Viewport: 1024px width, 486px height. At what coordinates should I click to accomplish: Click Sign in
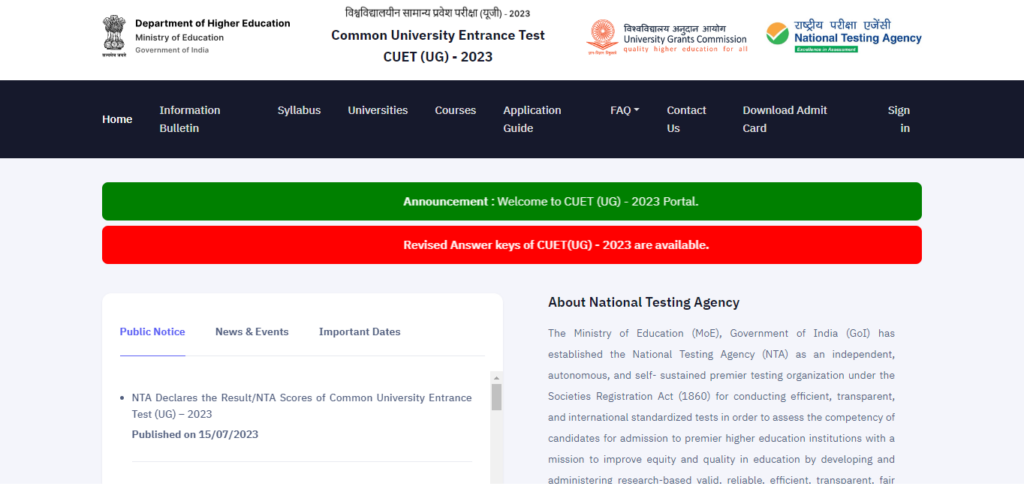[x=899, y=119]
